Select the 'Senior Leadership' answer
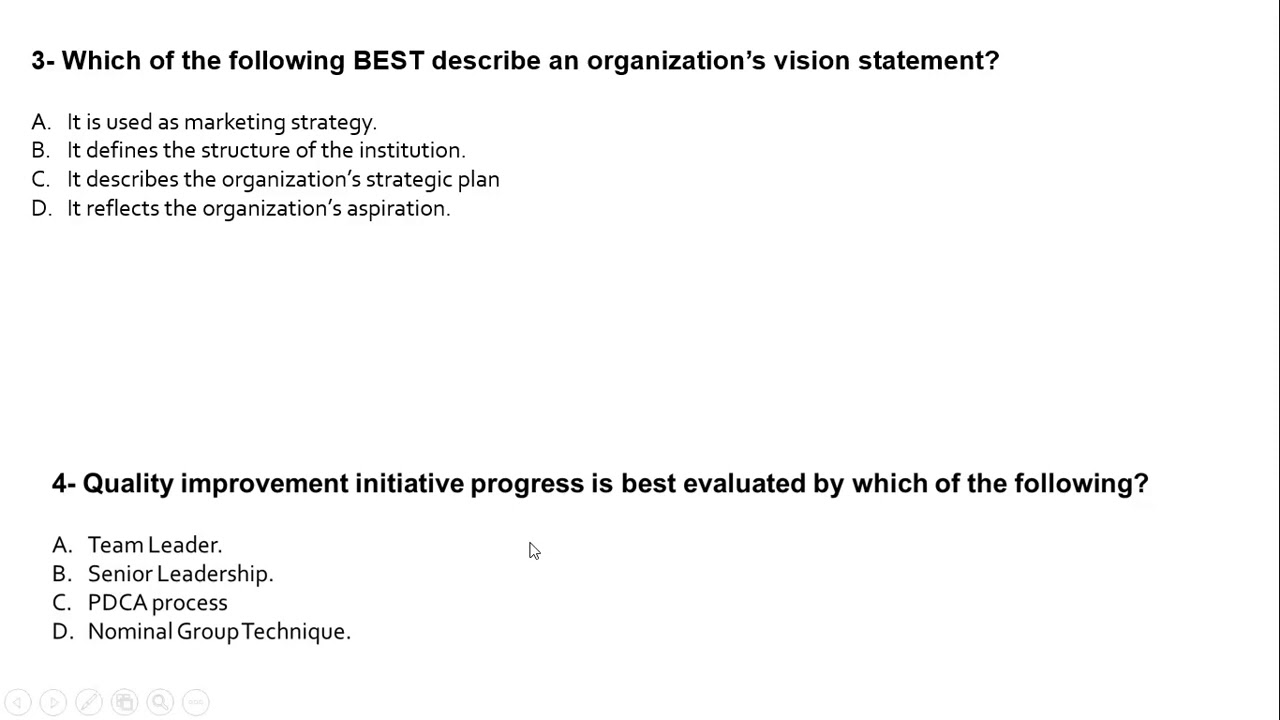1280x720 pixels. (180, 574)
